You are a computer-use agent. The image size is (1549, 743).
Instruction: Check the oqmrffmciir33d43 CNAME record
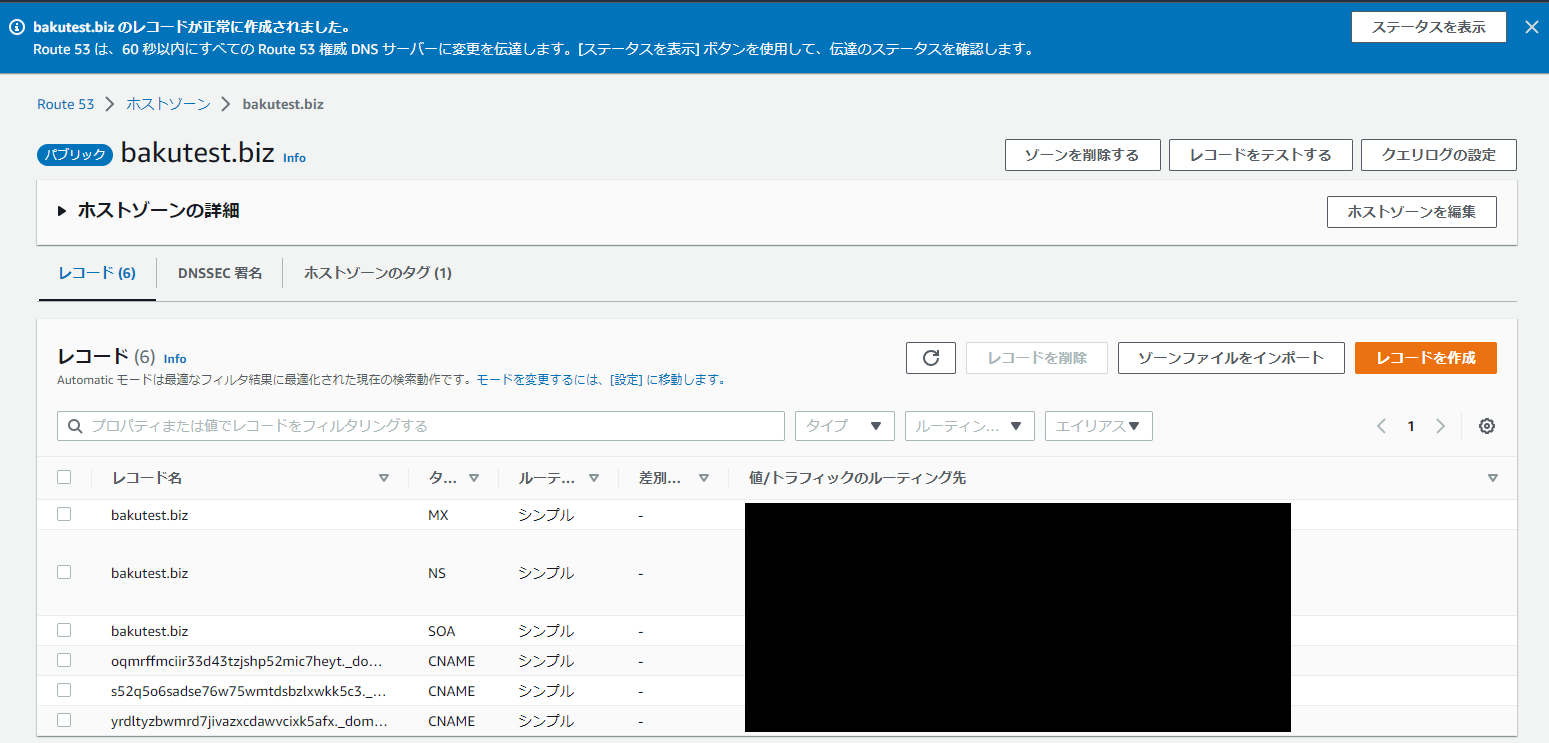coord(64,660)
